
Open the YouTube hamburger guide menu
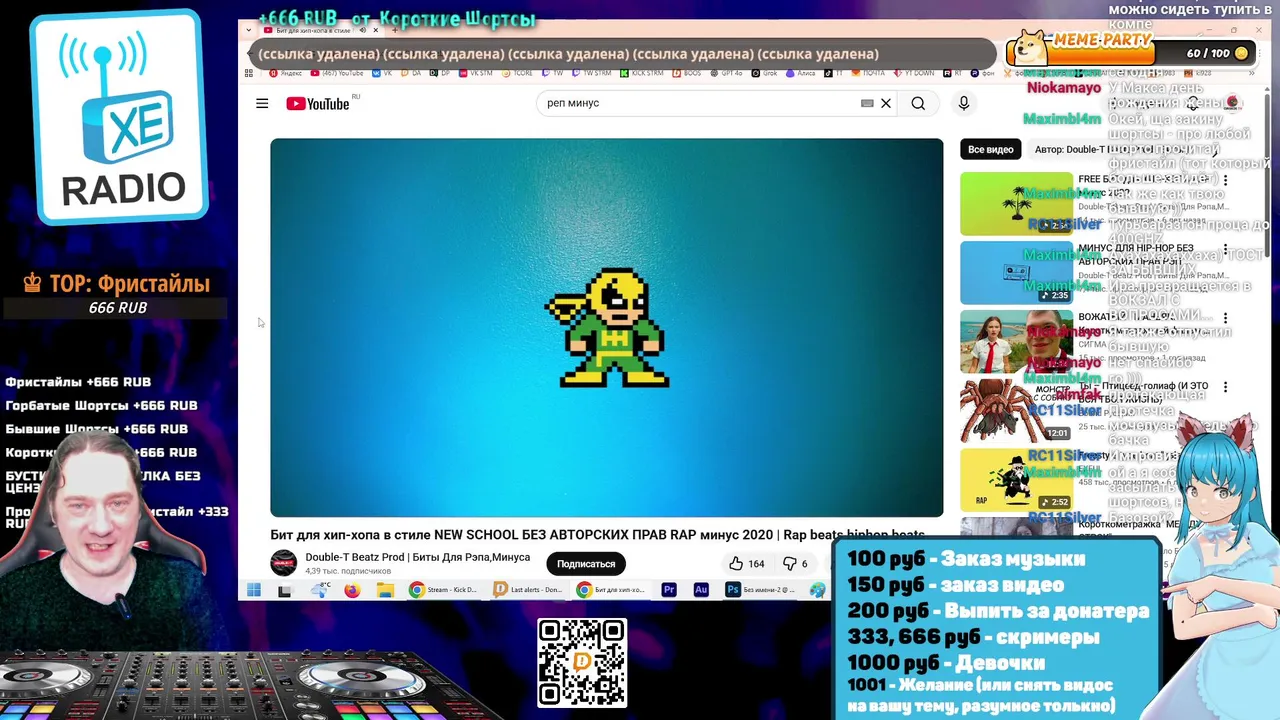[262, 103]
